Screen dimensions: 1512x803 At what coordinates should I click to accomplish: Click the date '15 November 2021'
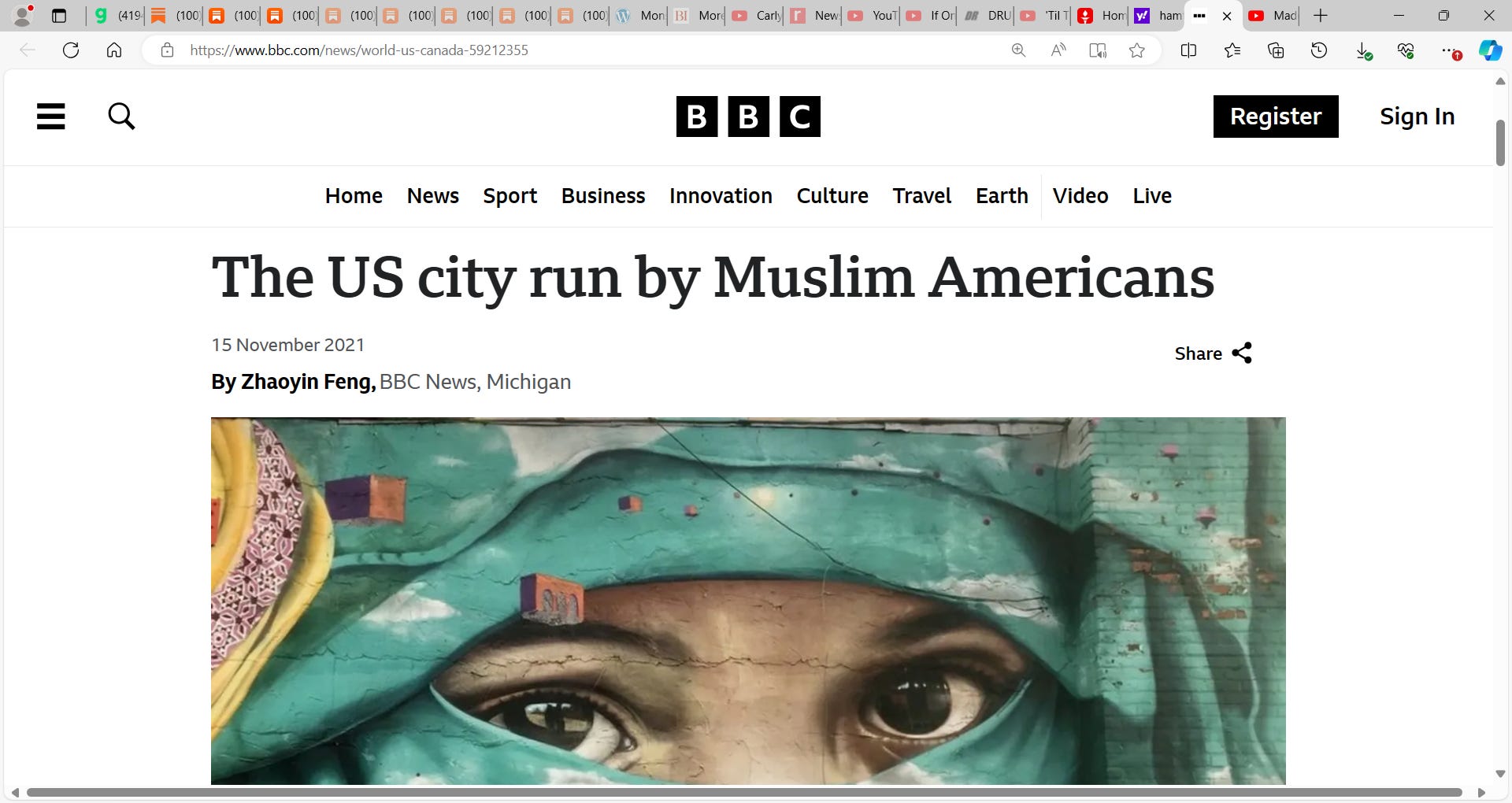pyautogui.click(x=288, y=345)
